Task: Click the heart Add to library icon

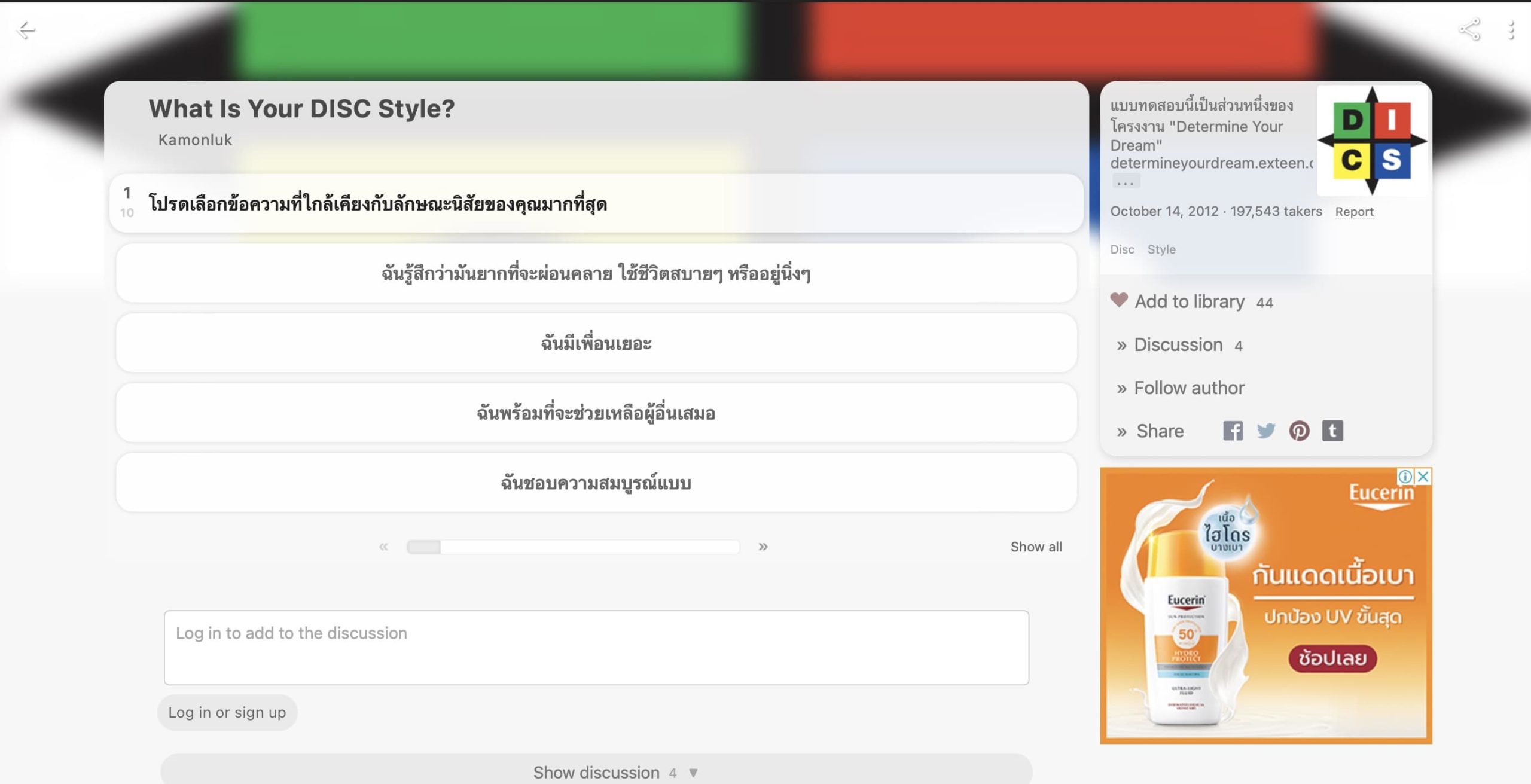Action: click(x=1119, y=300)
